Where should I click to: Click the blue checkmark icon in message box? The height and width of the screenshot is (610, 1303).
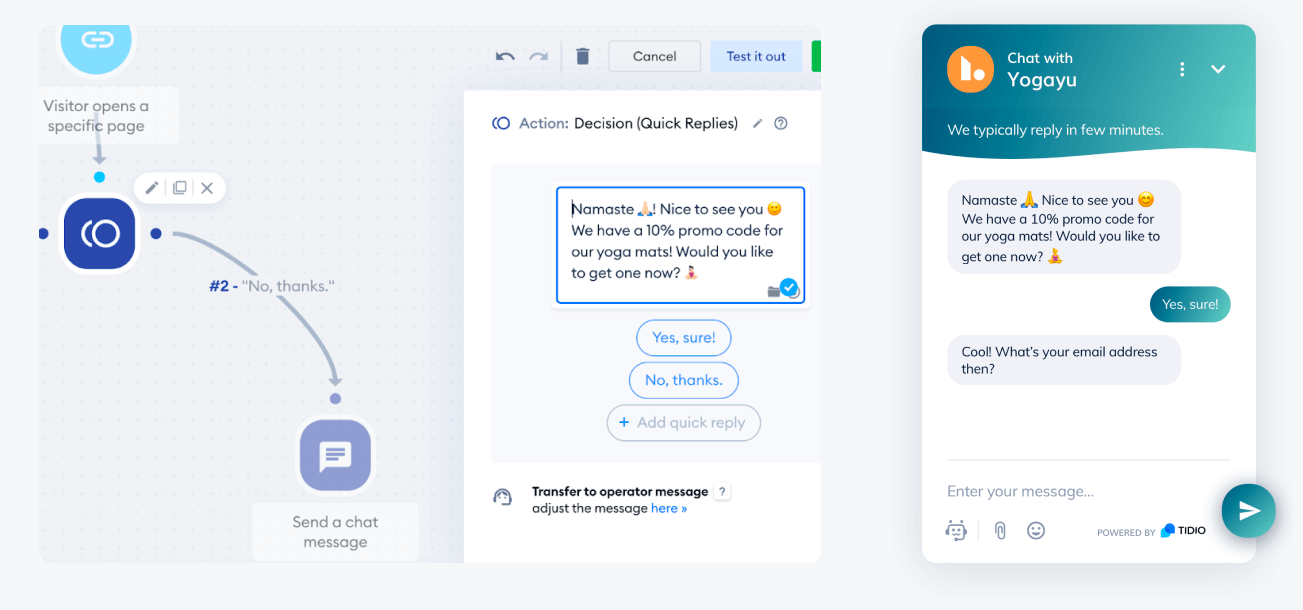(x=789, y=288)
